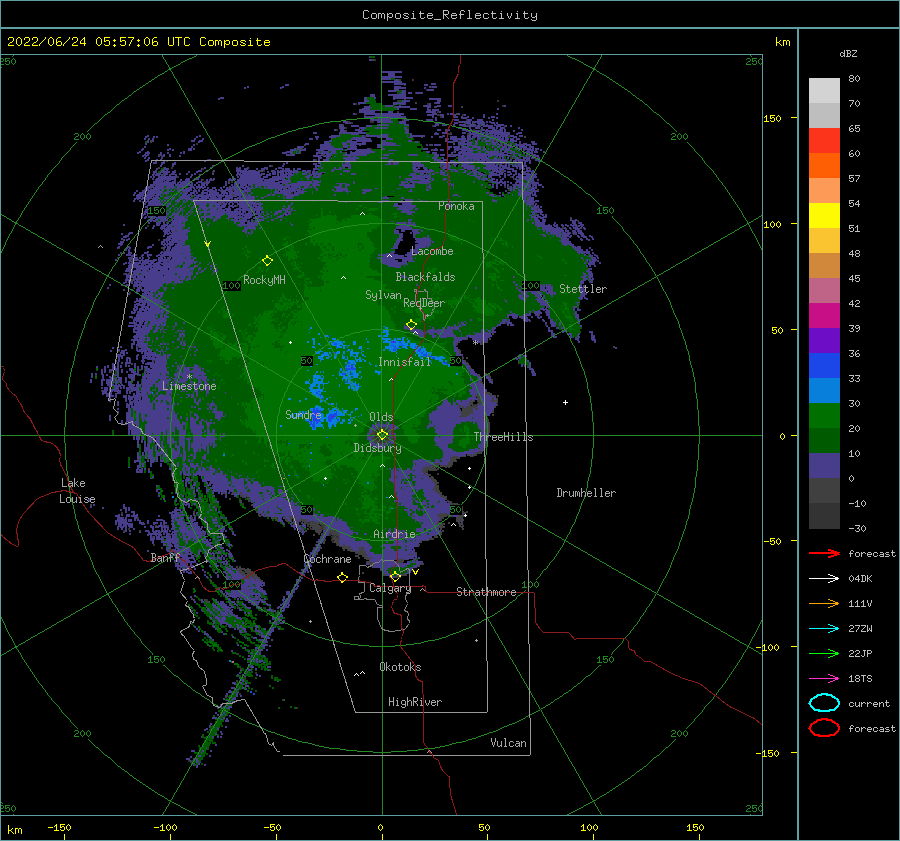Click the Drumheller city label
The width and height of the screenshot is (900, 841).
(586, 493)
